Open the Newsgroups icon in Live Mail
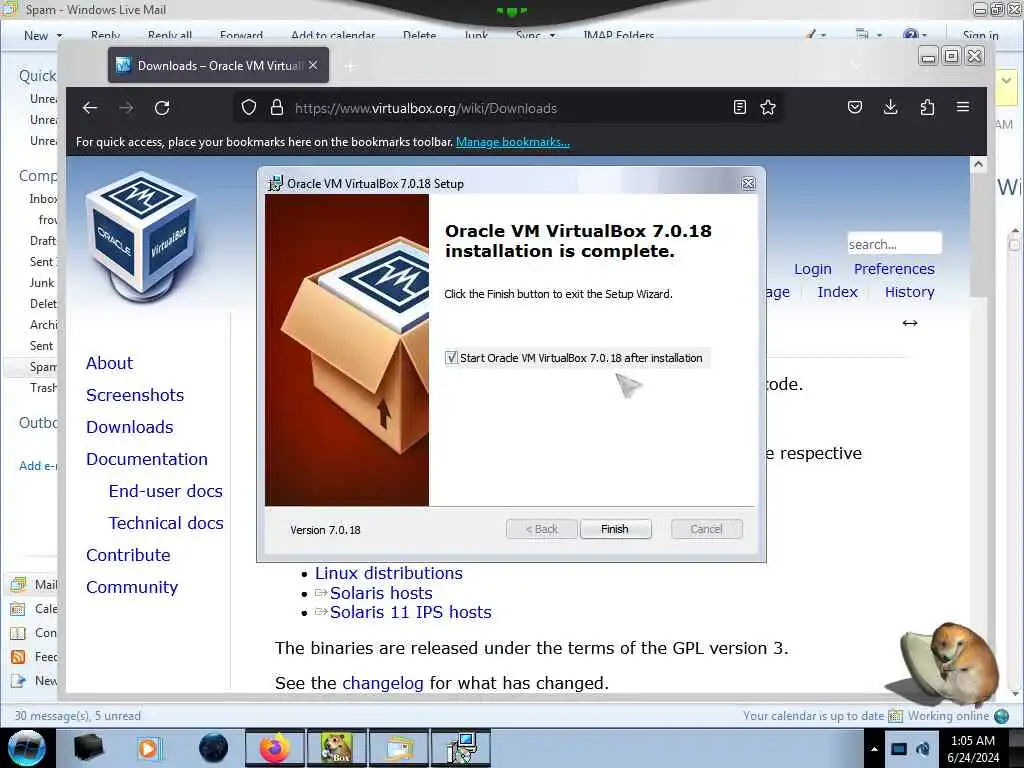This screenshot has height=768, width=1024. pos(18,681)
